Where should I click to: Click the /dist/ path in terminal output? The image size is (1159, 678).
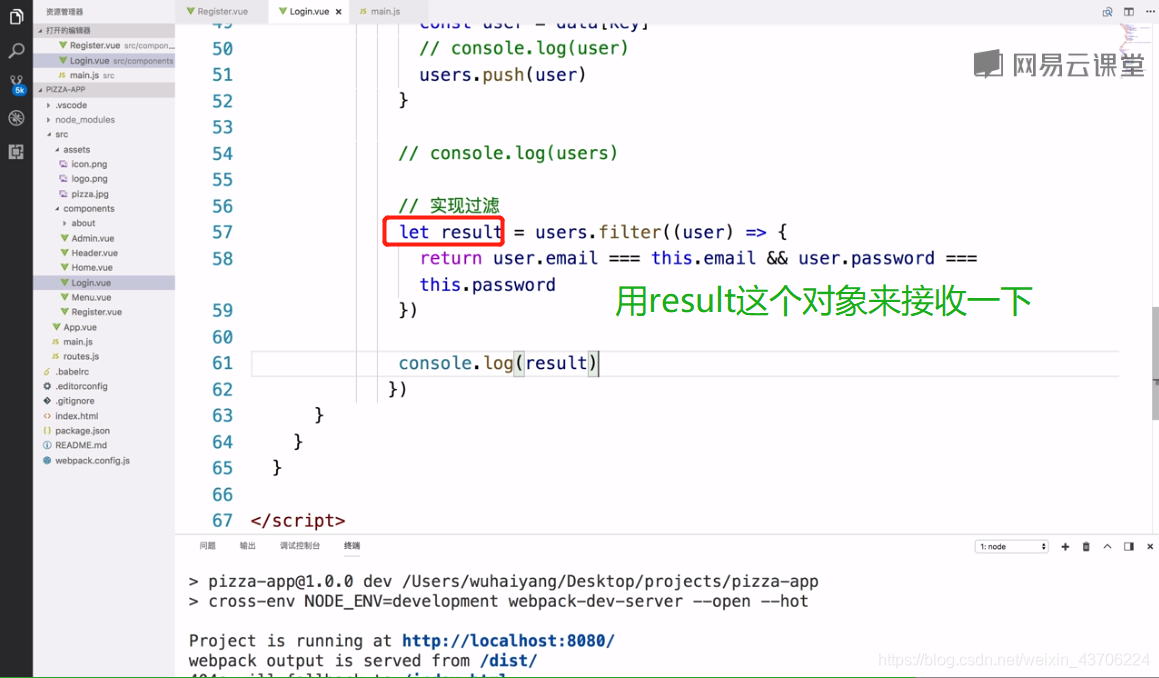pyautogui.click(x=508, y=660)
